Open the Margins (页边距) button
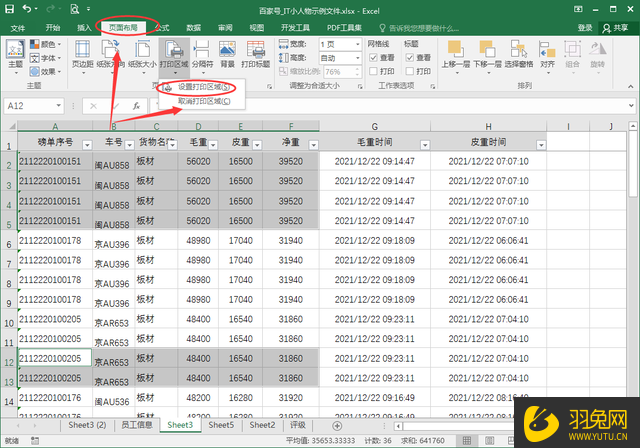 [x=83, y=57]
